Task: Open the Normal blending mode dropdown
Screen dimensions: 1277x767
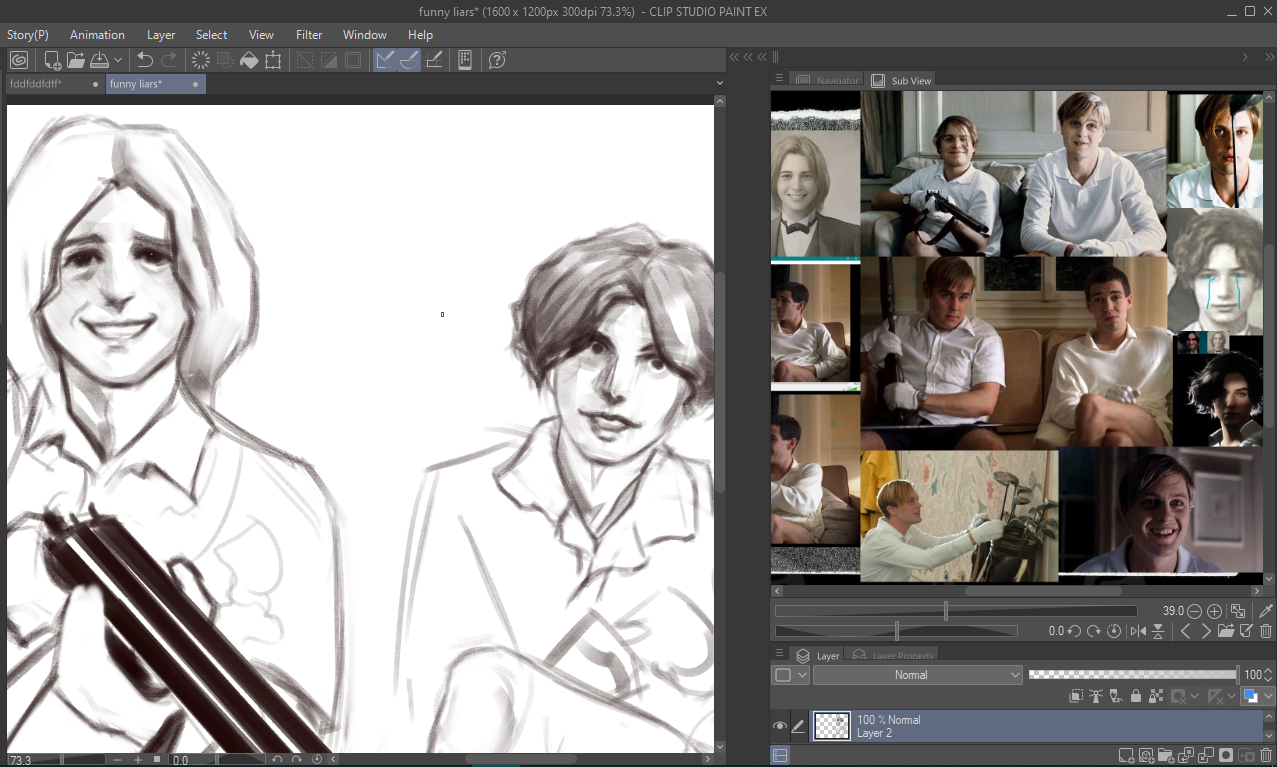Action: [917, 675]
